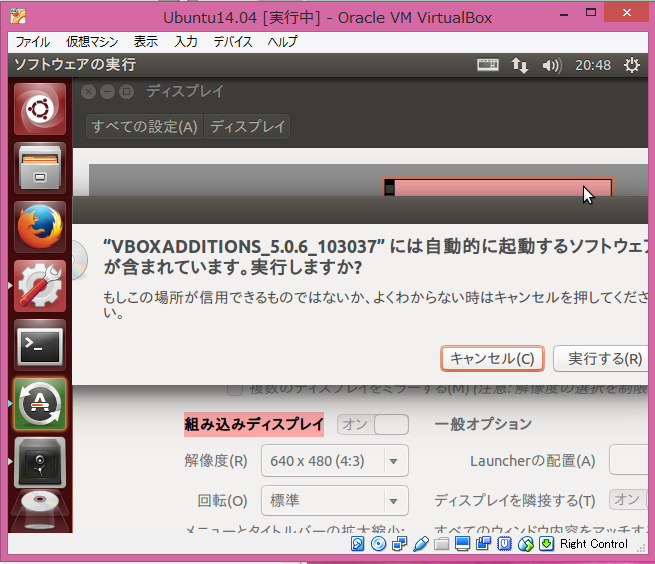Screen dimensions: 655x564
Task: Go back to すべての設定(A)
Action: tap(145, 126)
